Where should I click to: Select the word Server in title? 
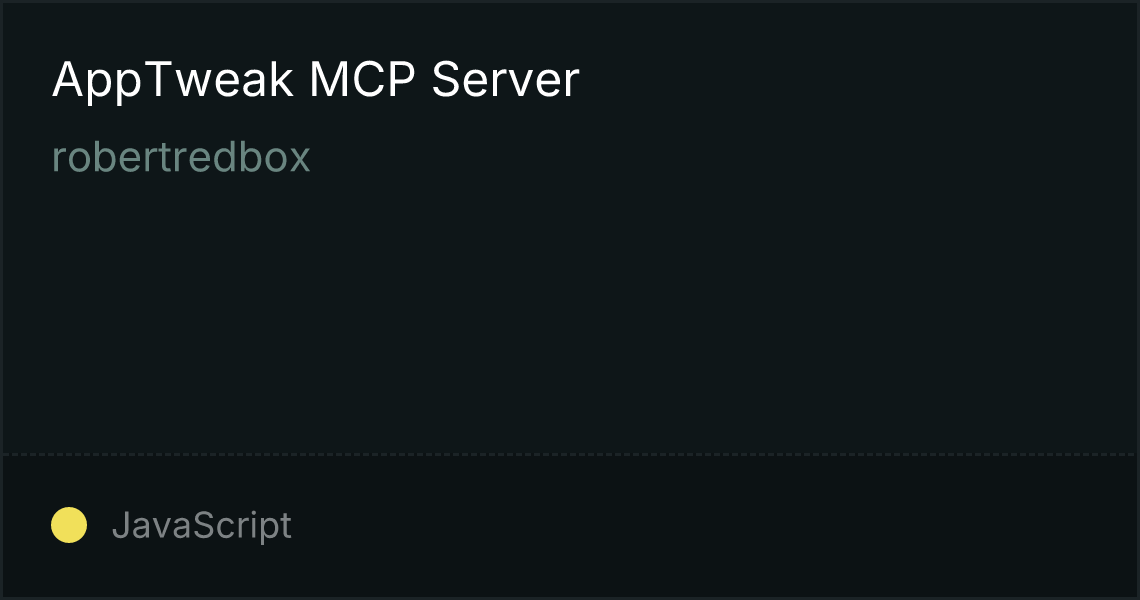(505, 79)
